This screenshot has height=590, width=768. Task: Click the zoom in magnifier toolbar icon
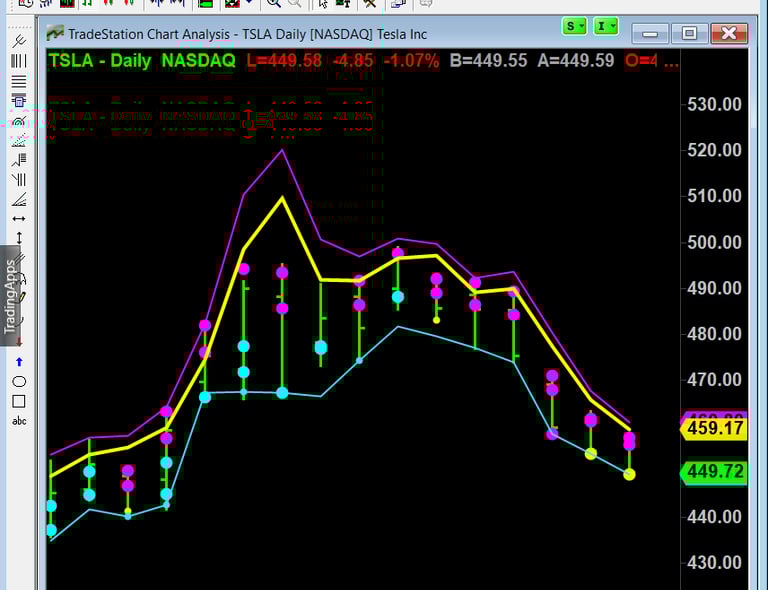tap(273, 3)
